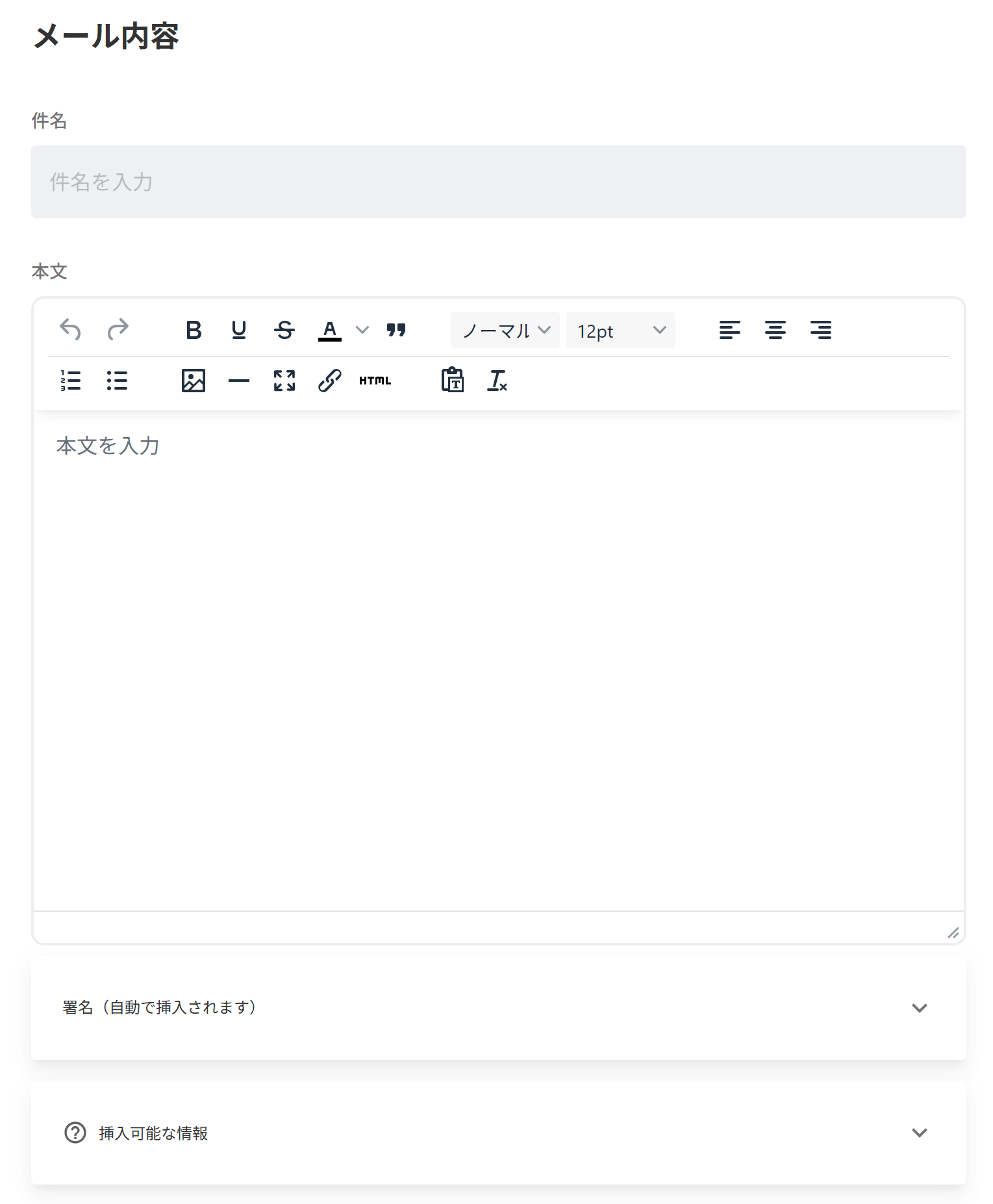The width and height of the screenshot is (993, 1204).
Task: Align text to the right
Action: pos(821,330)
